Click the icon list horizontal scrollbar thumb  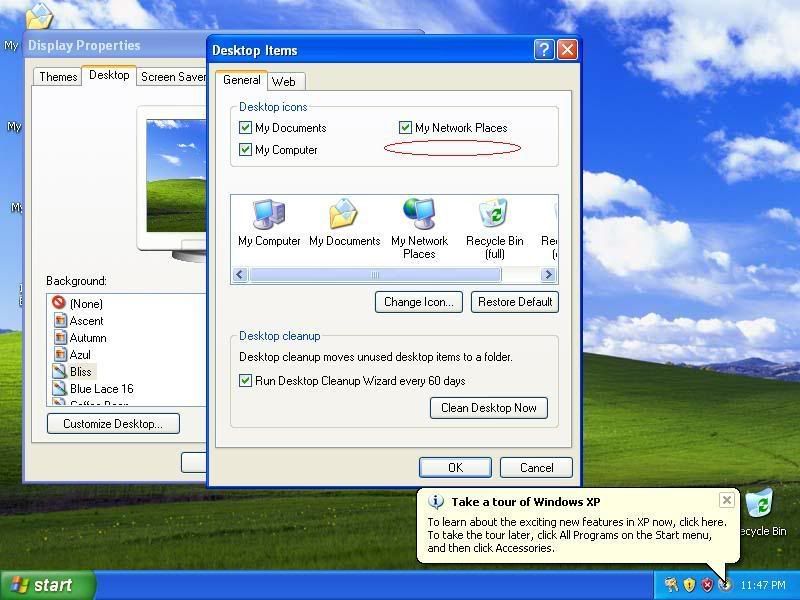click(x=376, y=274)
